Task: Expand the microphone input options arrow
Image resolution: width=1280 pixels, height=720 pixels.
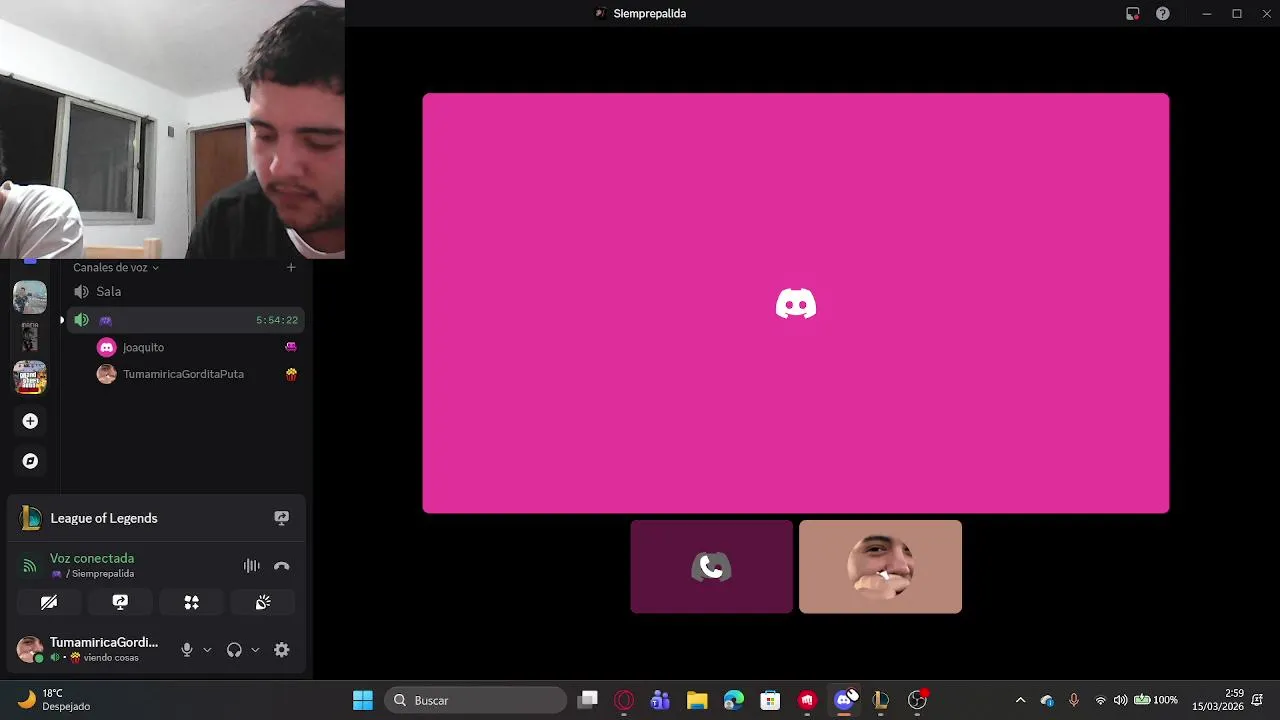Action: click(207, 650)
